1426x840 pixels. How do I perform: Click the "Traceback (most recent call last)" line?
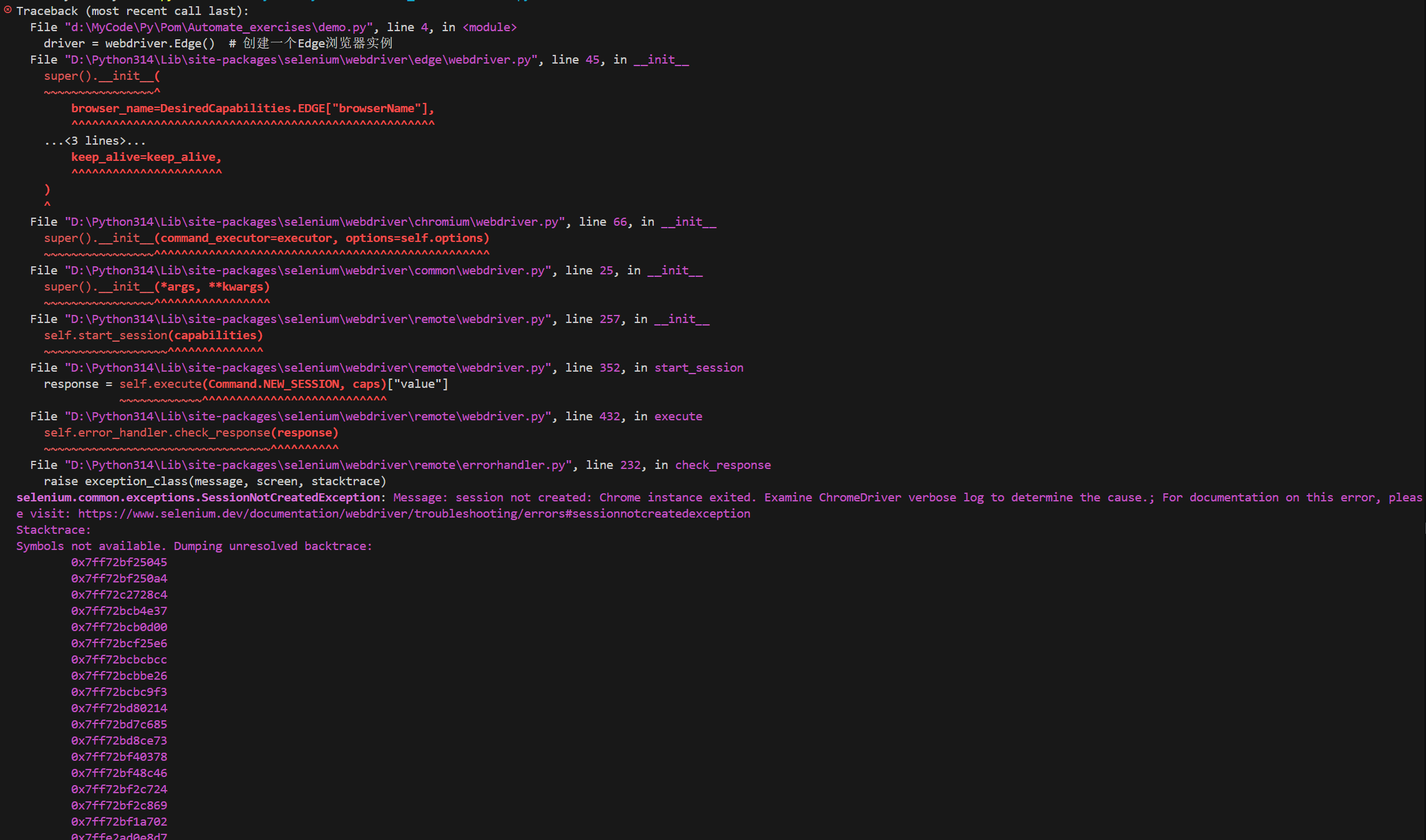tap(132, 11)
